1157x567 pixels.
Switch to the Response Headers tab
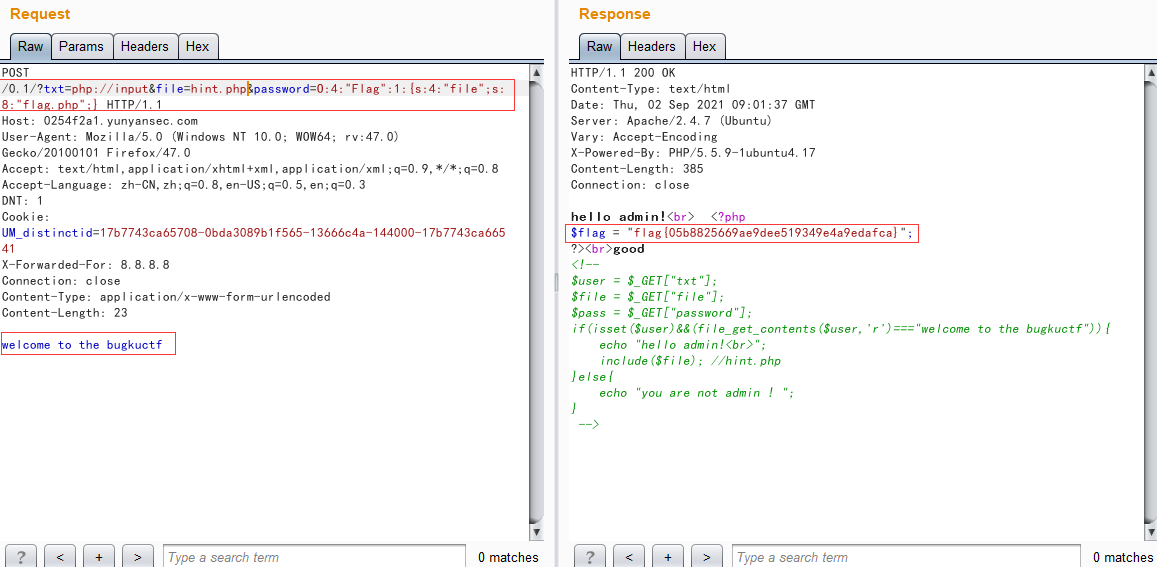(652, 47)
